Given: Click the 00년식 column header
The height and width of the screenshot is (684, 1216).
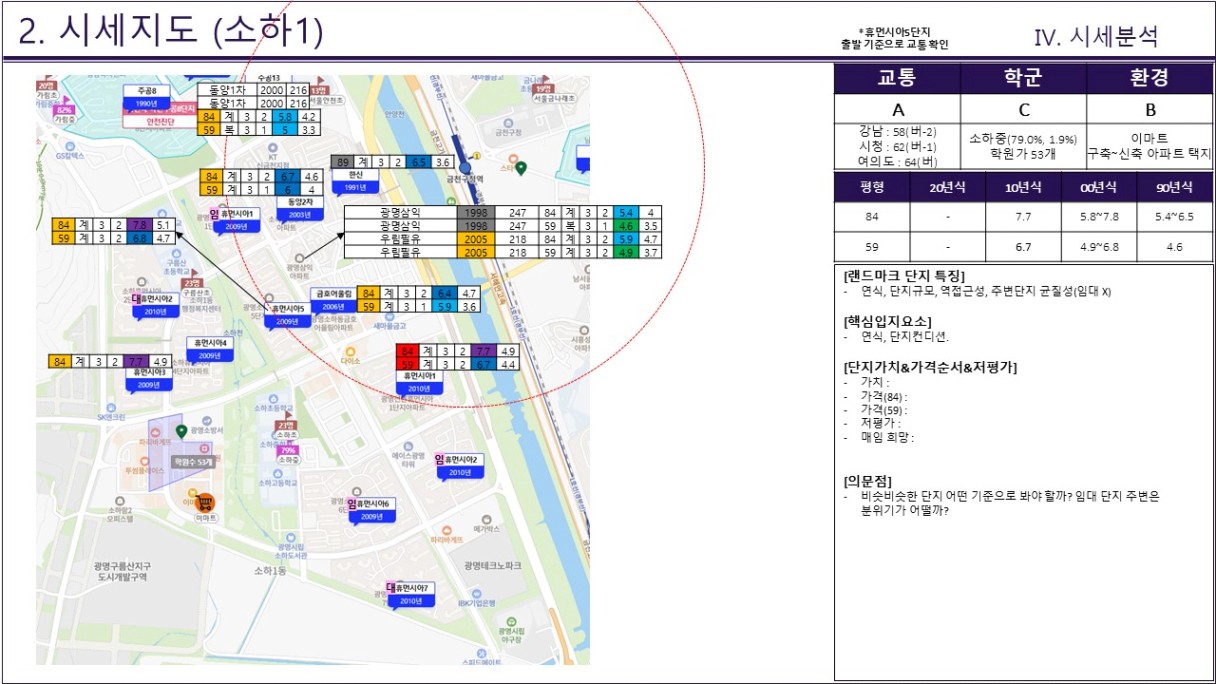Looking at the screenshot, I should coord(1098,188).
